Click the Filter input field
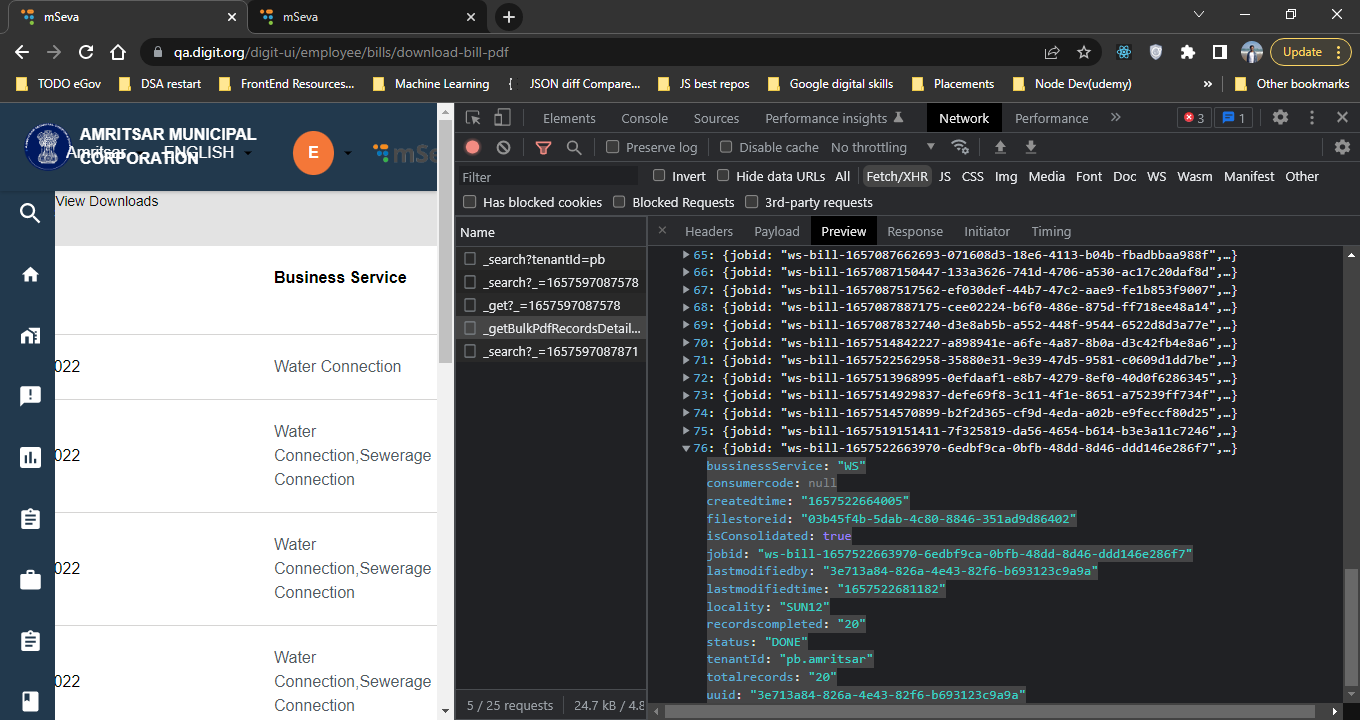 pos(548,177)
